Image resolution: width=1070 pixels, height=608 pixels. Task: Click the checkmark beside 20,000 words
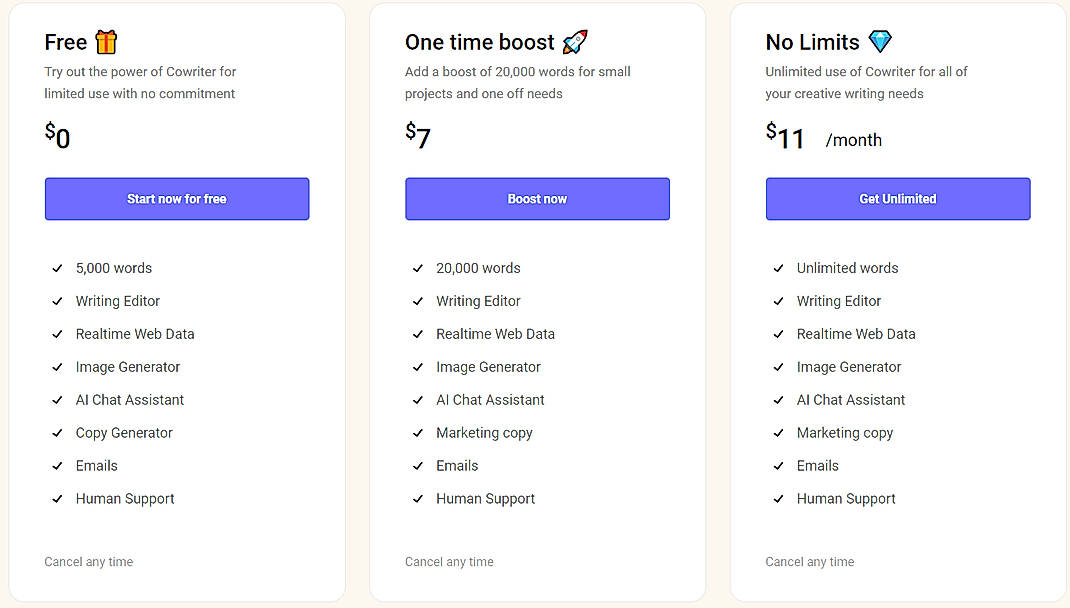[418, 268]
